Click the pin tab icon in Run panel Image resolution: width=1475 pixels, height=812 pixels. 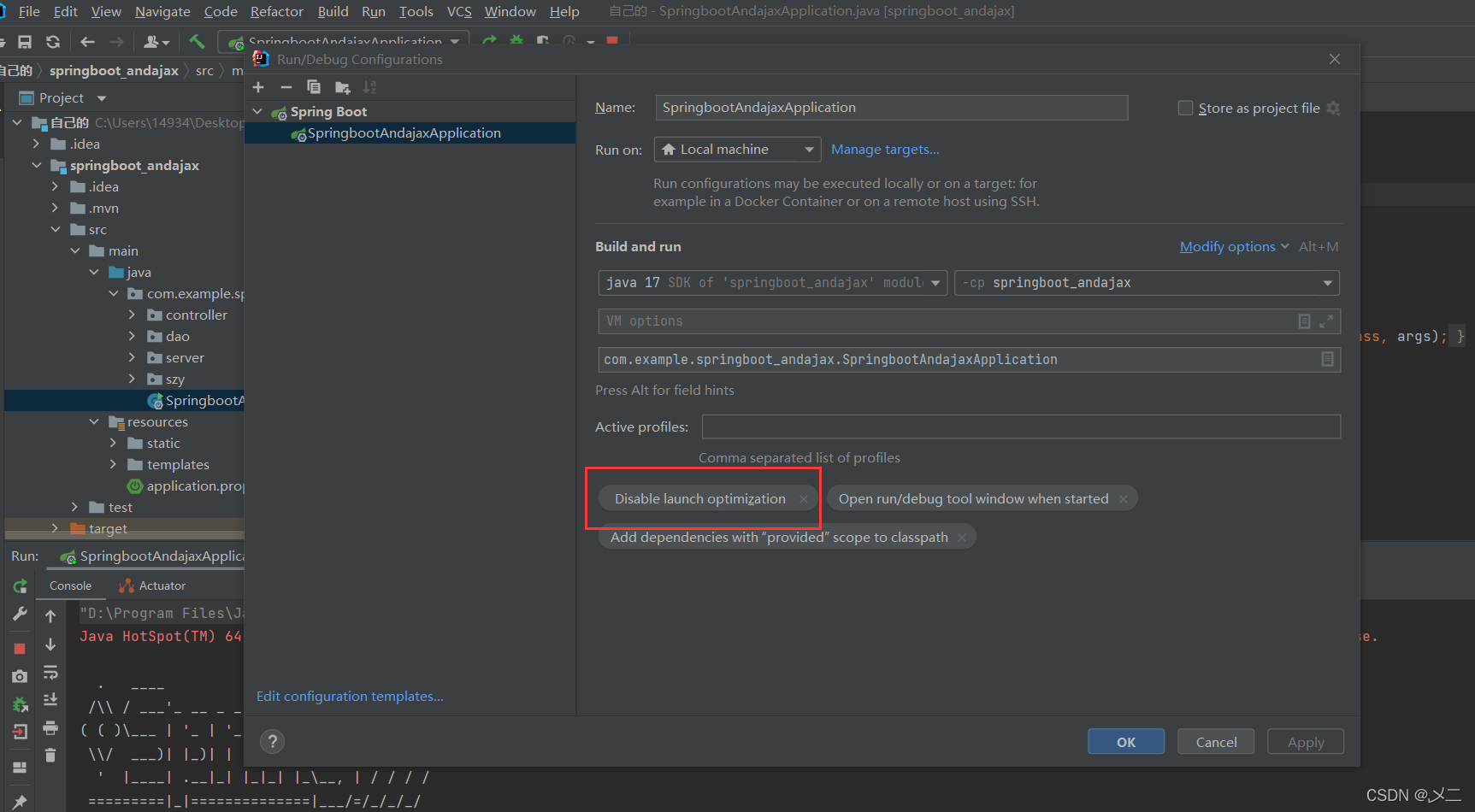click(x=20, y=802)
